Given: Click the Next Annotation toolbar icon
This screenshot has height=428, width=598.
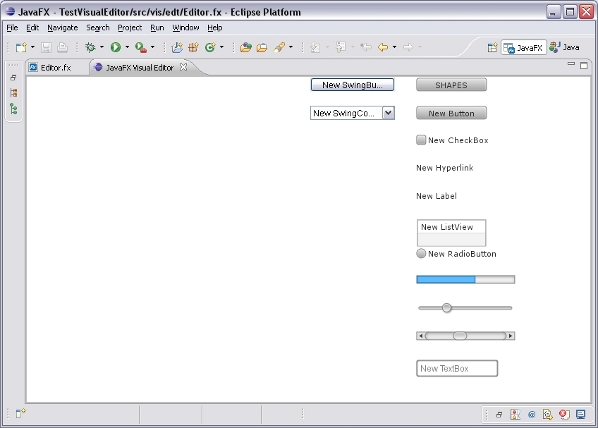Looking at the screenshot, I should 315,47.
